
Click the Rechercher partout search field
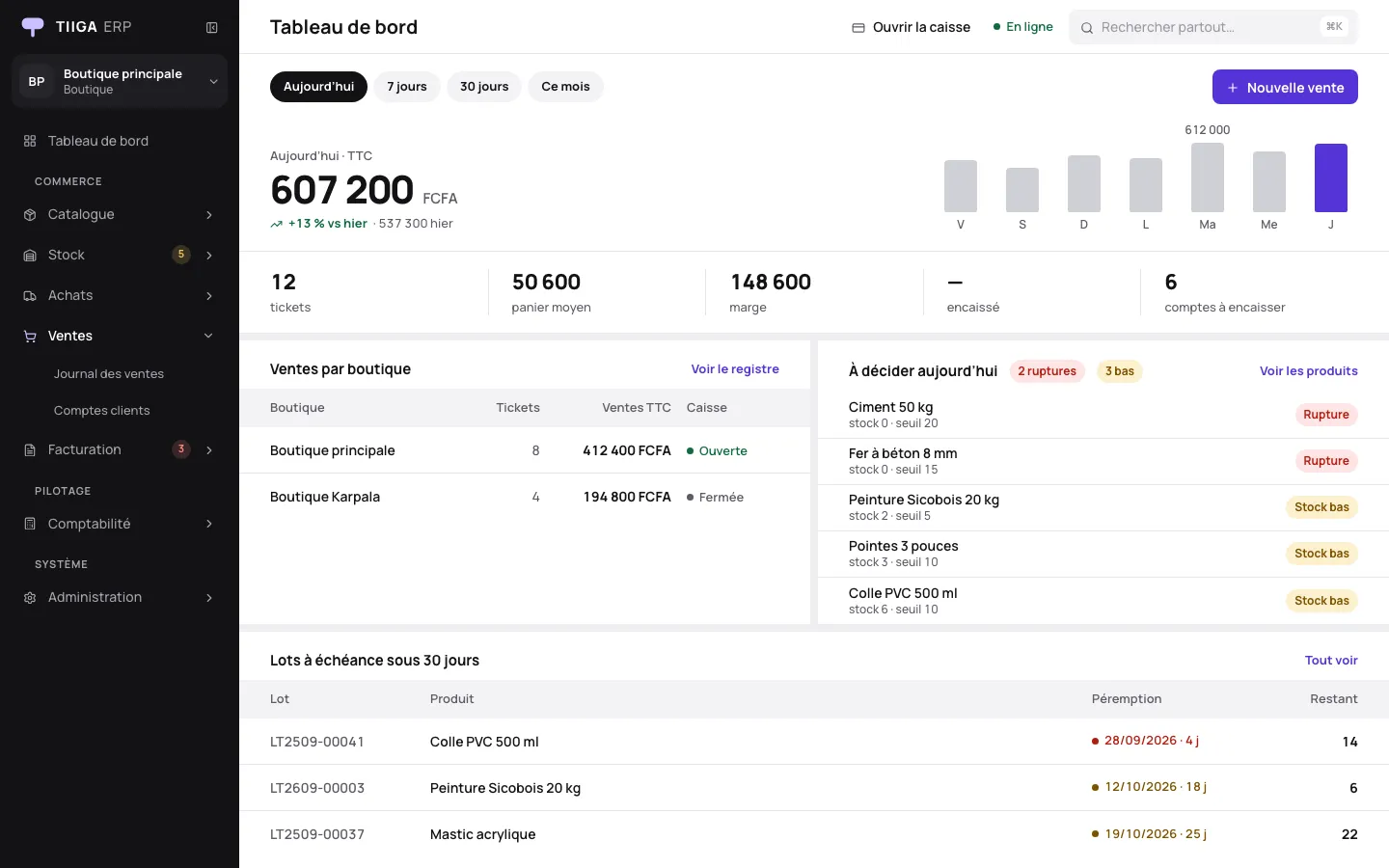click(1213, 27)
